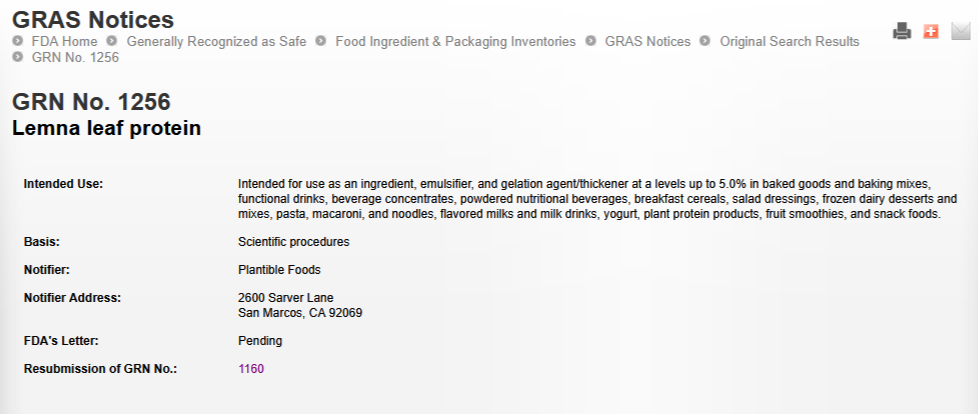Navigate to GRAS Notices breadcrumb link
978x414 pixels.
point(647,42)
